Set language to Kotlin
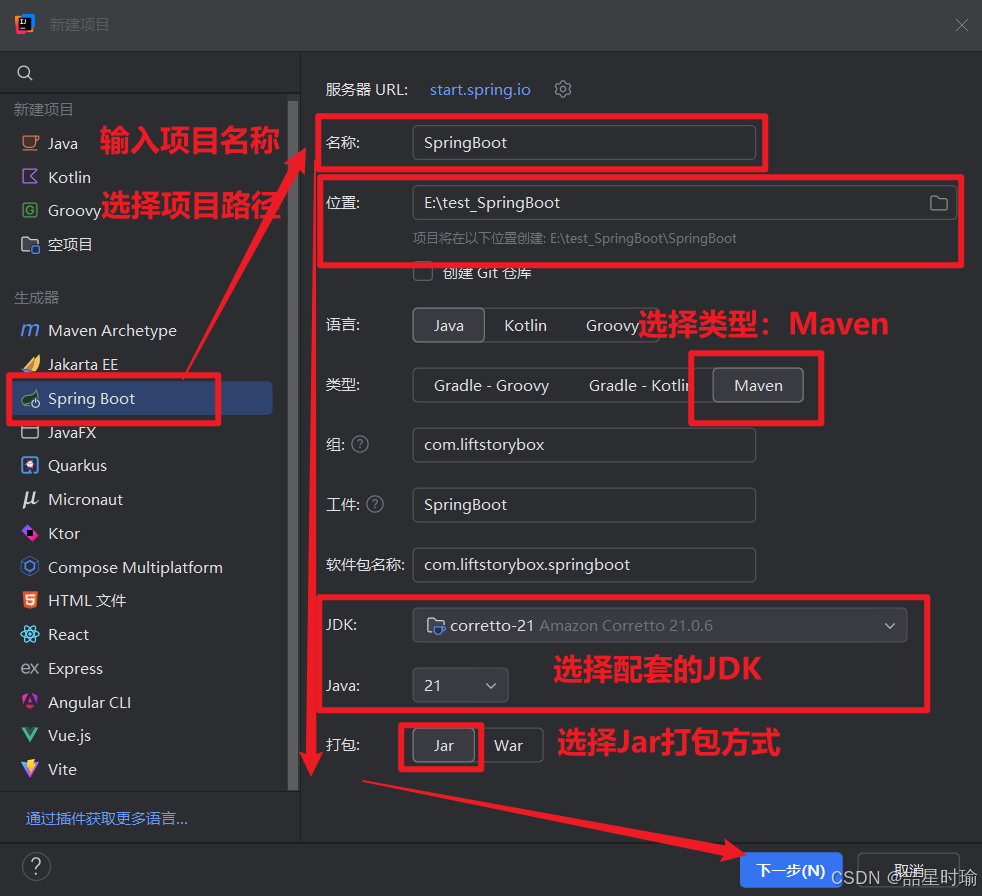 pos(525,326)
